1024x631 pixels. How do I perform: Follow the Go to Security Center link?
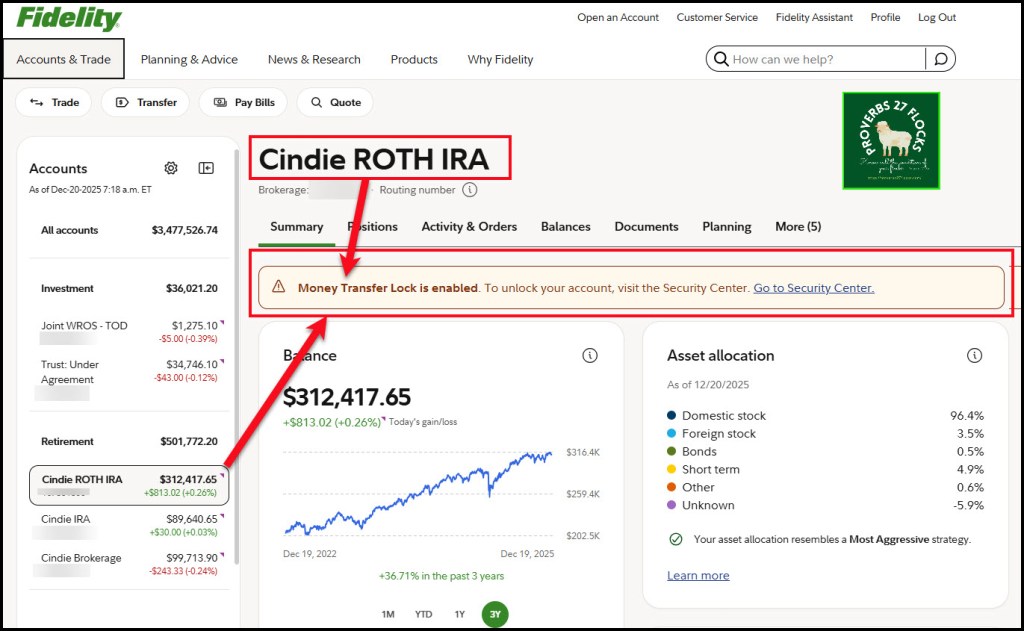tap(813, 288)
